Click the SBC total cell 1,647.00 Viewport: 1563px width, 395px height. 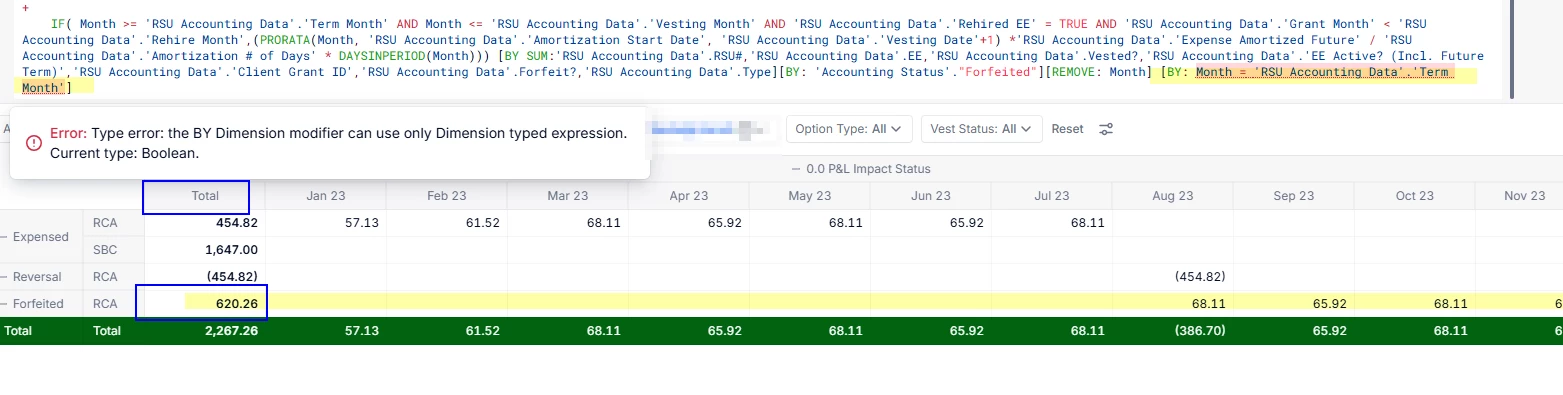[x=205, y=250]
